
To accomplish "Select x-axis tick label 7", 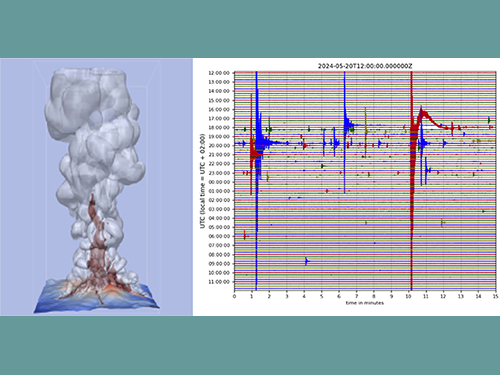I will [x=356, y=296].
